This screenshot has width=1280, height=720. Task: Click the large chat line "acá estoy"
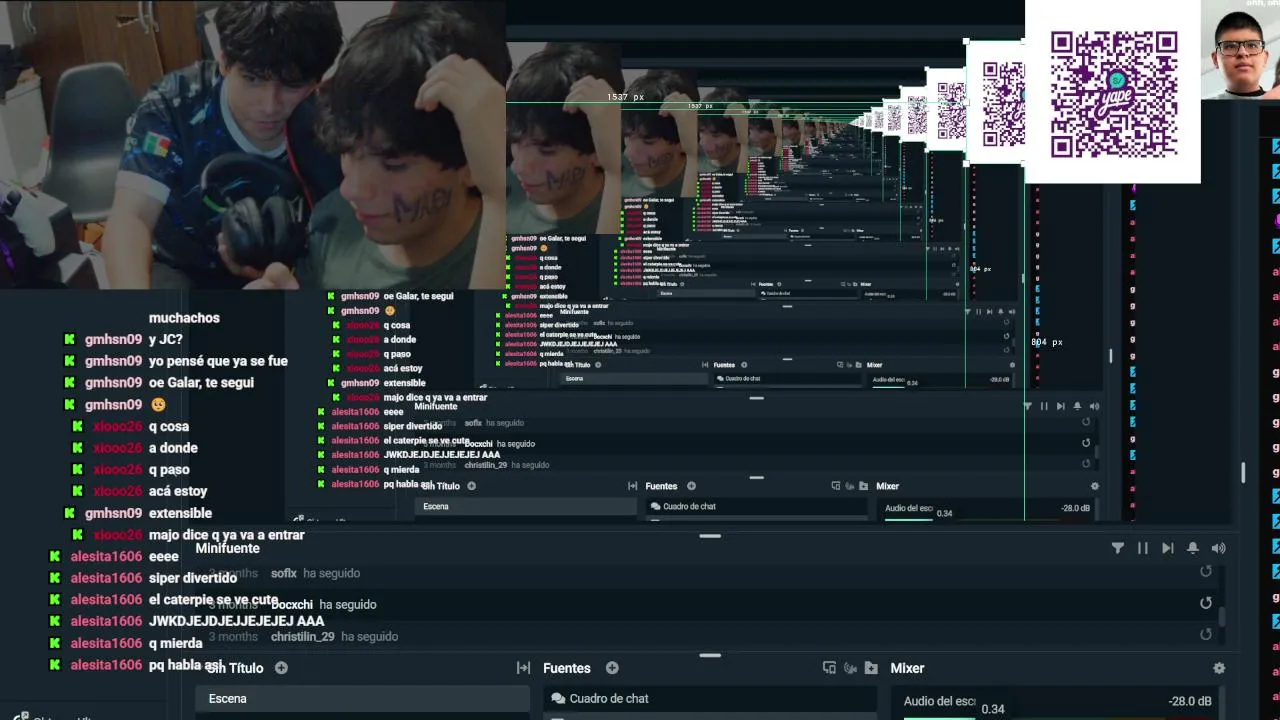pos(178,491)
